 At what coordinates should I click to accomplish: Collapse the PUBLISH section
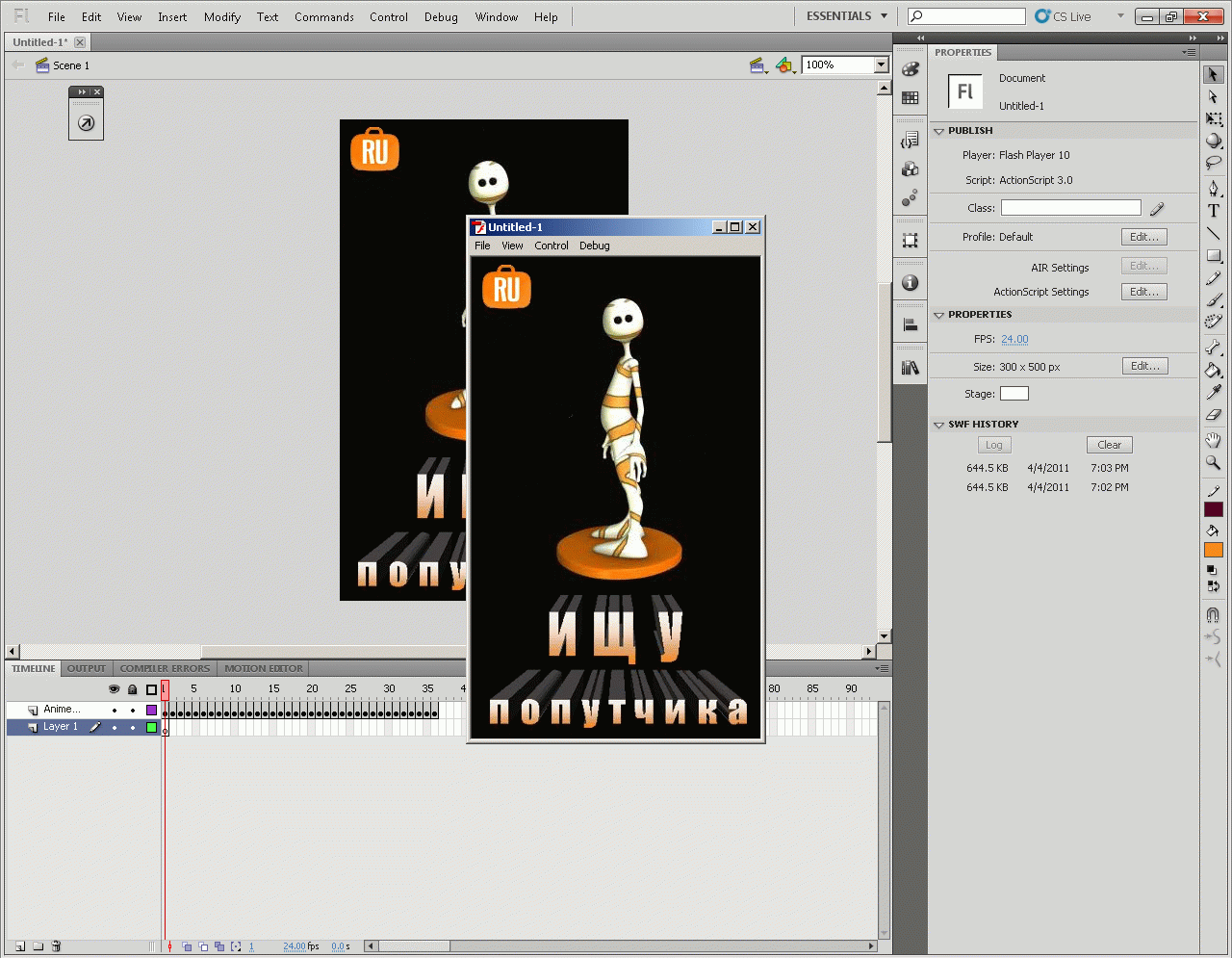939,131
